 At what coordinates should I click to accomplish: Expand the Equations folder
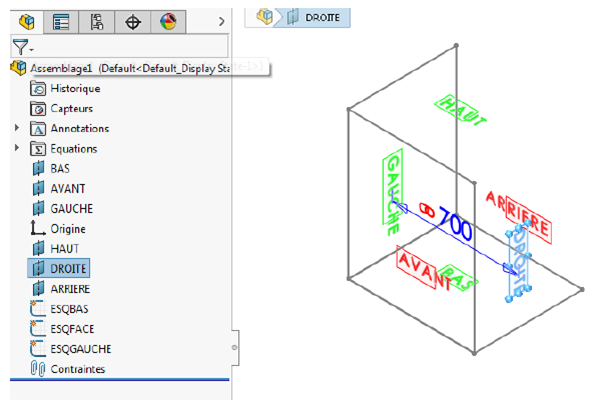pyautogui.click(x=17, y=149)
